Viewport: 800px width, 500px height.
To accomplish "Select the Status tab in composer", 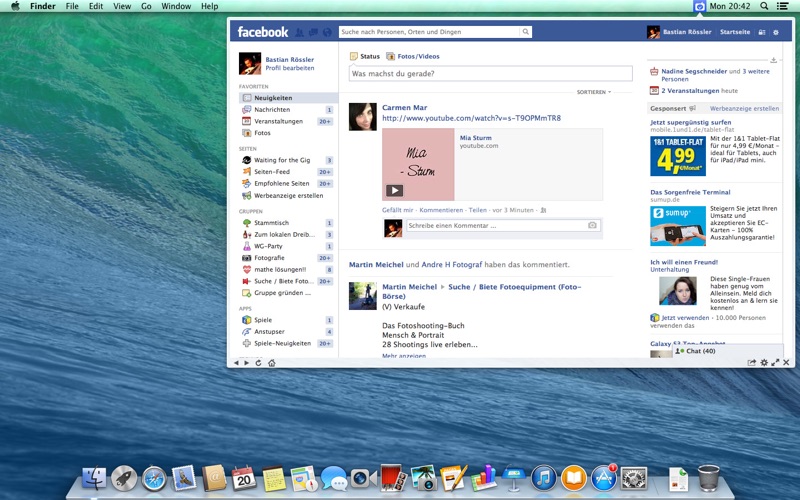I will click(365, 56).
